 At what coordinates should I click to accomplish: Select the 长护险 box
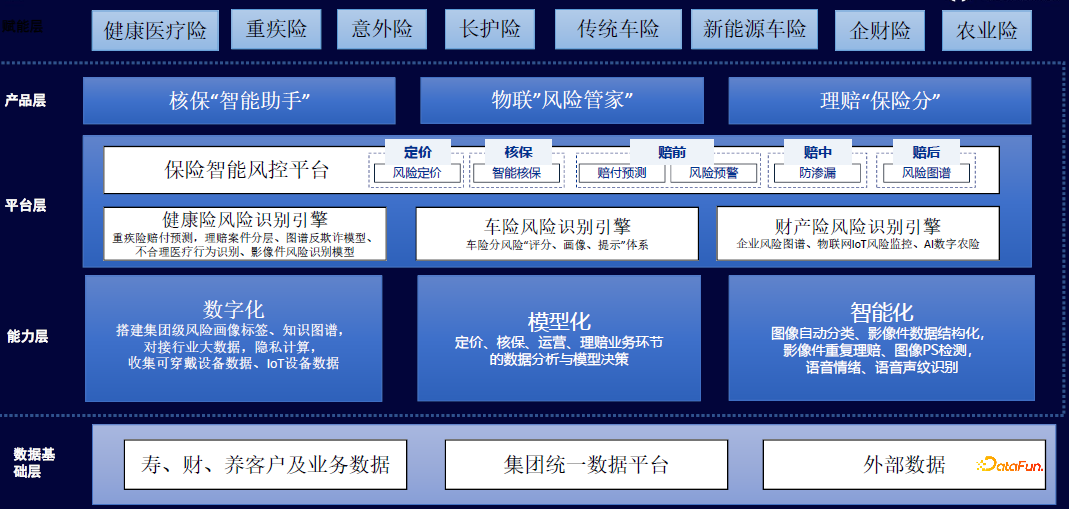point(490,29)
